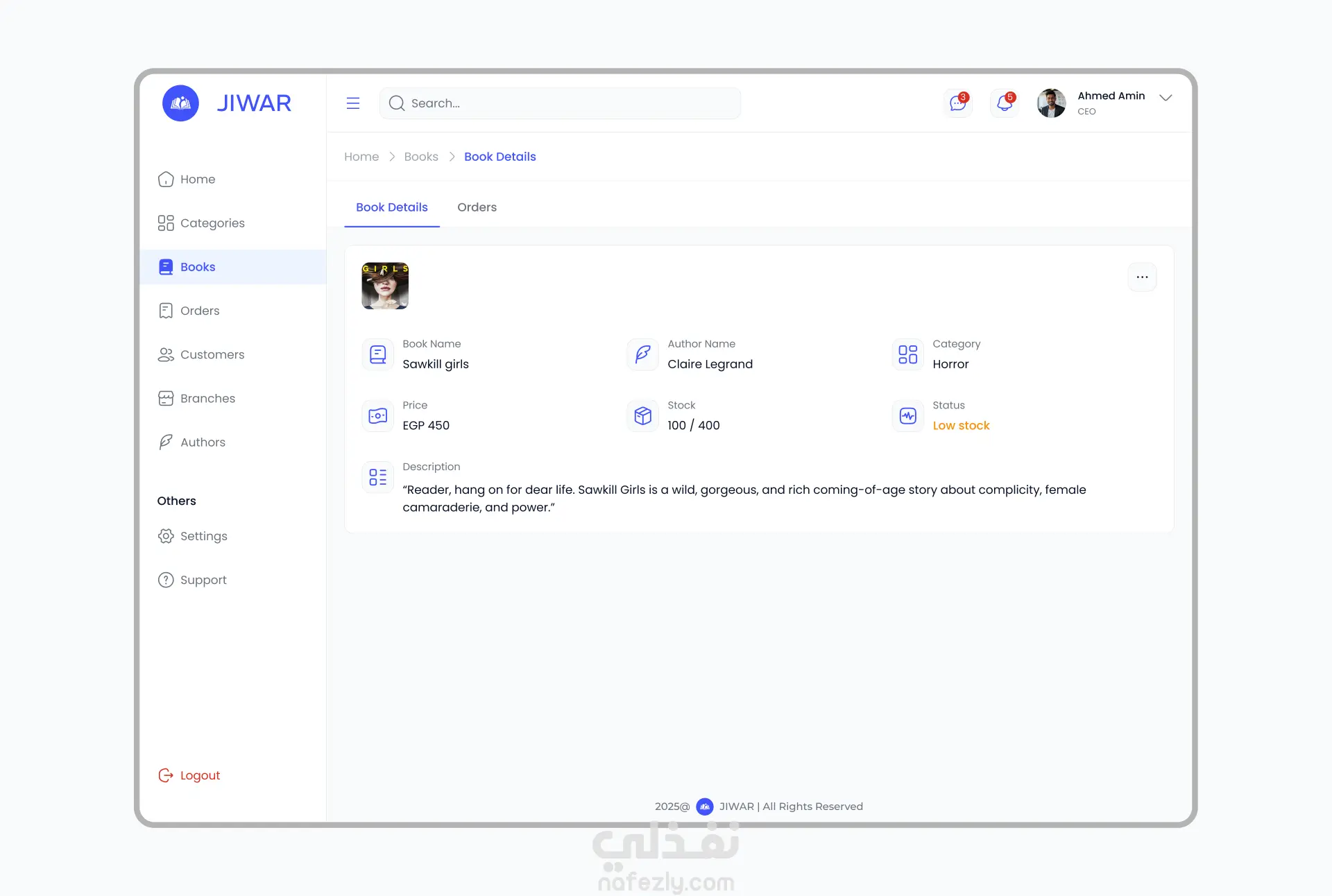Click the Status activity icon
This screenshot has height=896, width=1332.
click(x=907, y=416)
